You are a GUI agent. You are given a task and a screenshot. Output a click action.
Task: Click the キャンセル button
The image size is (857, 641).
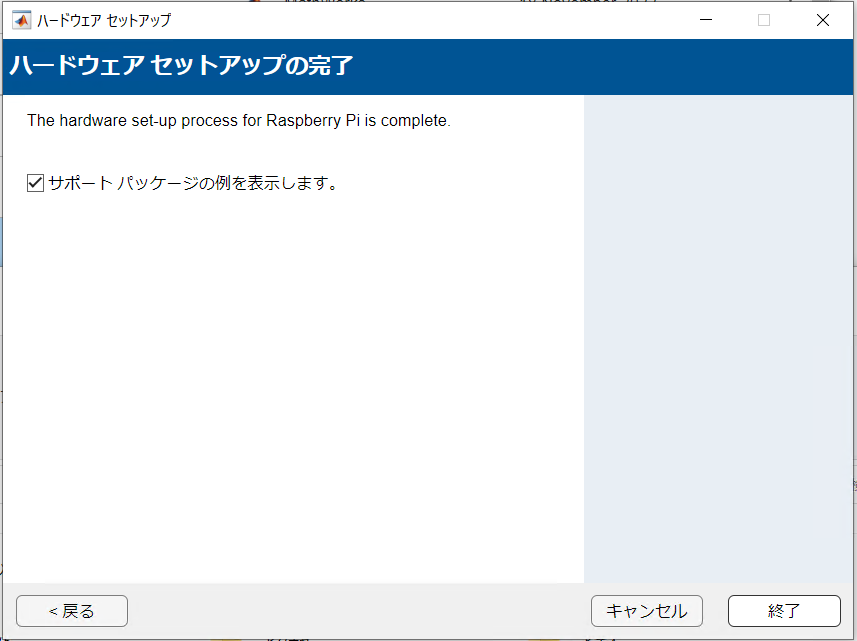(x=646, y=611)
